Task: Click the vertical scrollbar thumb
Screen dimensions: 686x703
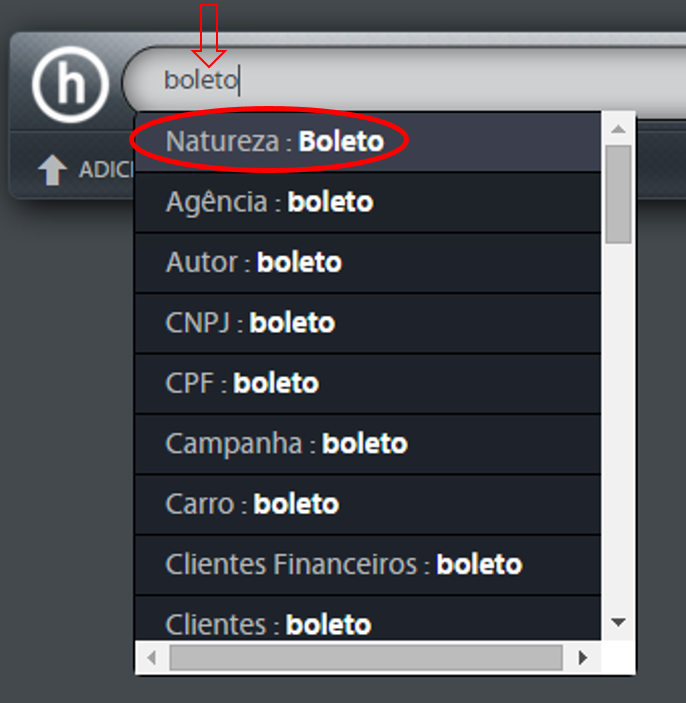Action: pos(618,194)
